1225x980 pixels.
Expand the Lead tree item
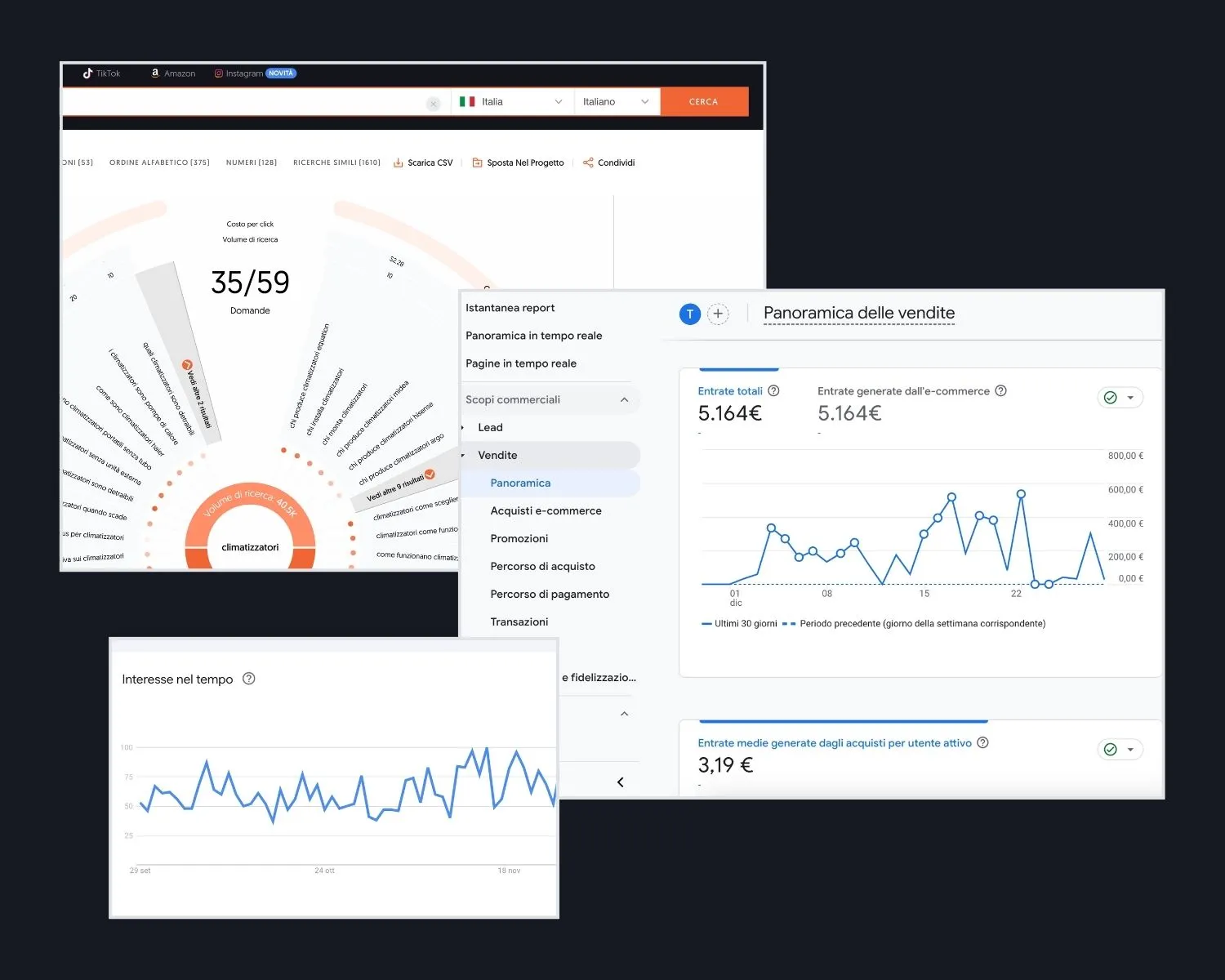point(463,428)
